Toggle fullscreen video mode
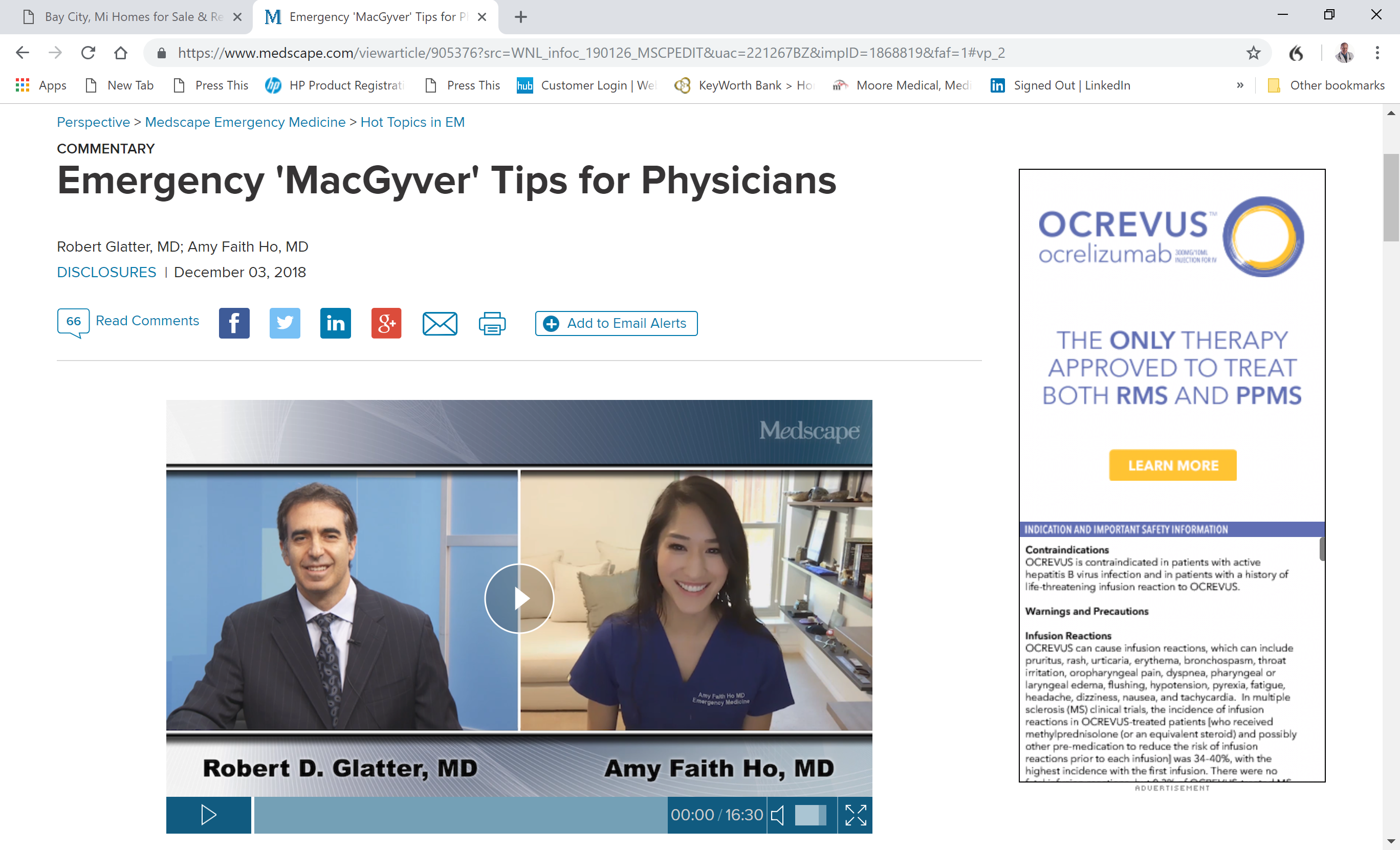The image size is (1400, 850). pos(855,815)
